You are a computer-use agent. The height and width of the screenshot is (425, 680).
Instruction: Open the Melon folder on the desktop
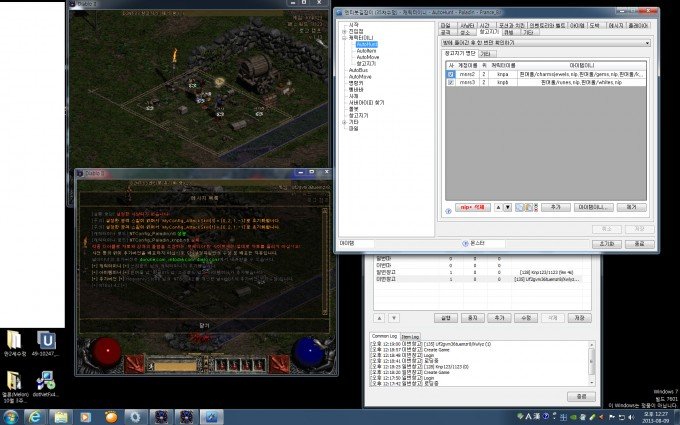tap(15, 387)
